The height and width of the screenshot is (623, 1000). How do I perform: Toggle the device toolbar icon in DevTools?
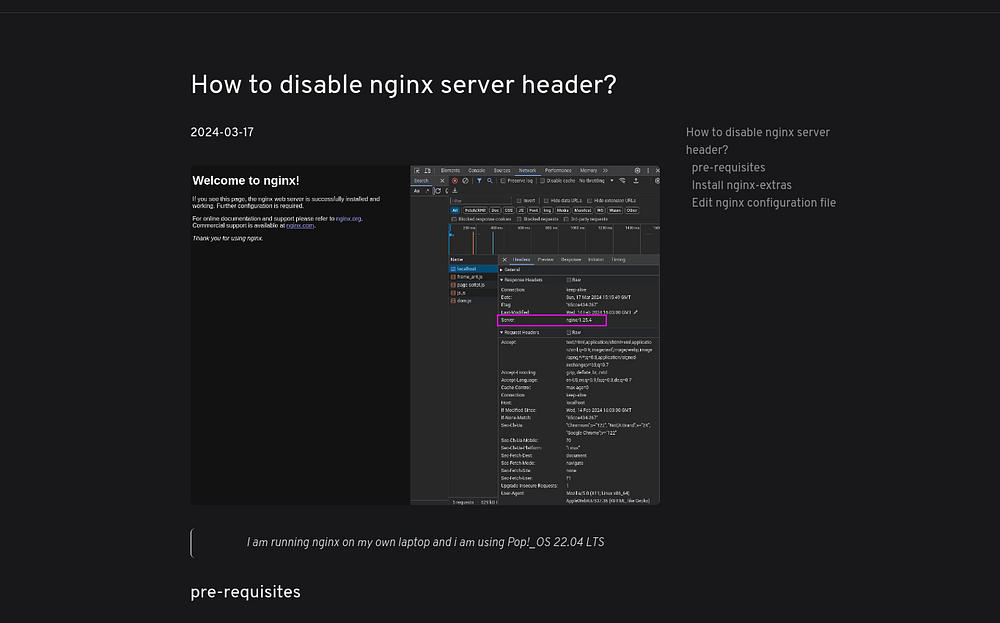[427, 171]
